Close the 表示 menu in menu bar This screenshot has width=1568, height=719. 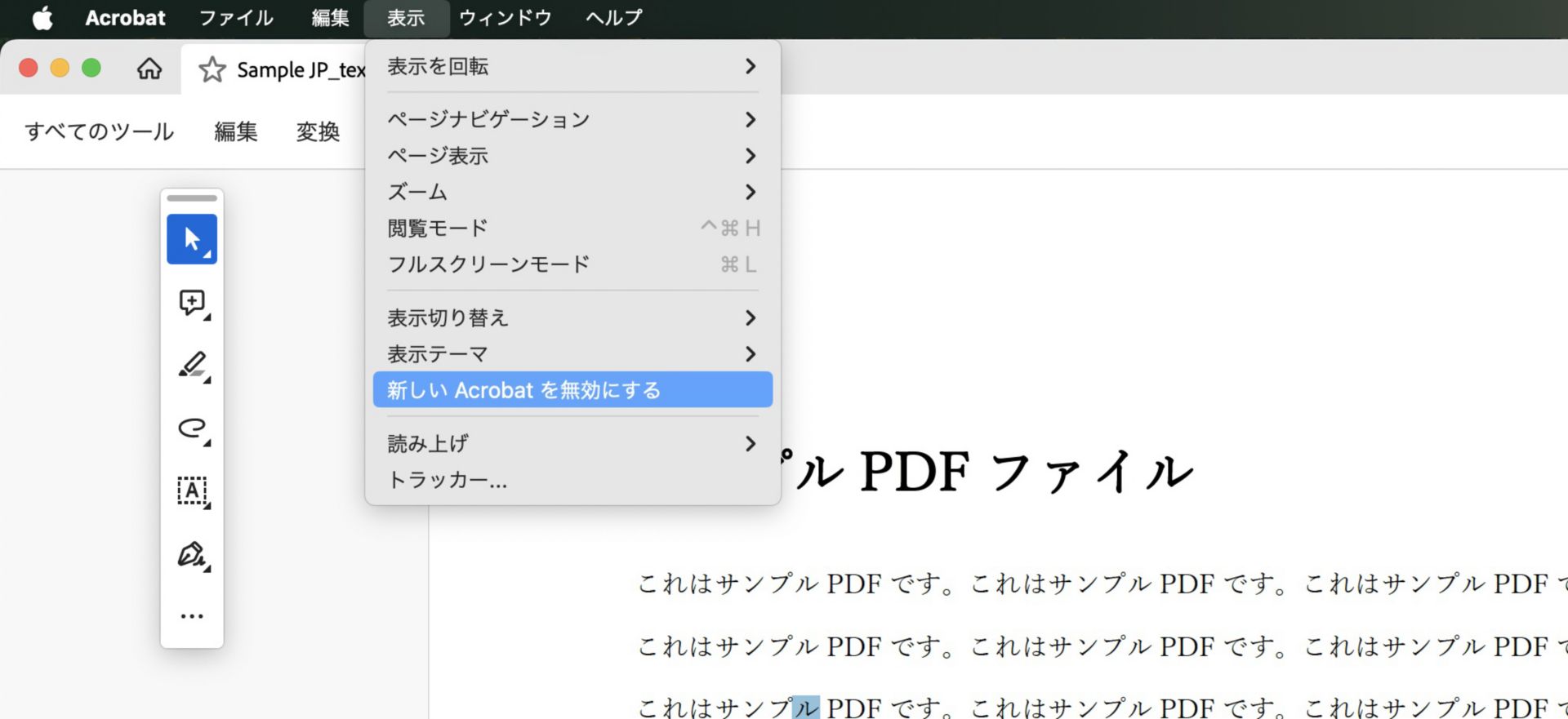[406, 18]
